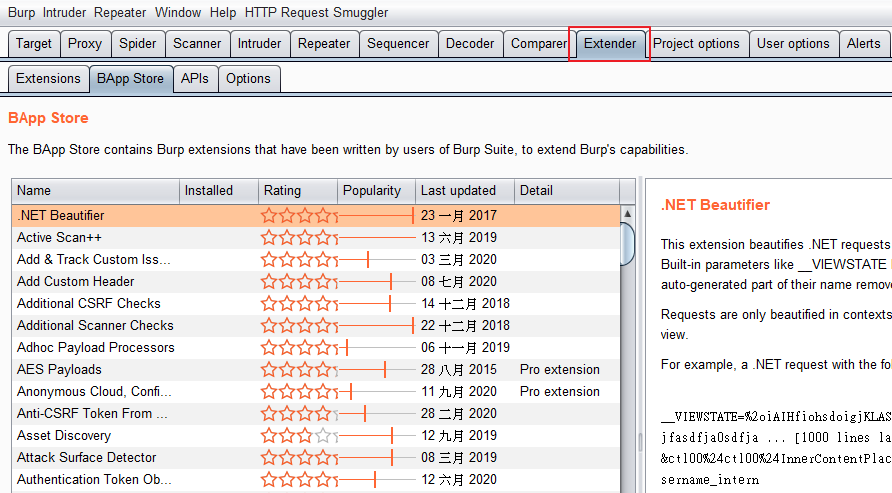Sort the table by Detail column

click(567, 190)
